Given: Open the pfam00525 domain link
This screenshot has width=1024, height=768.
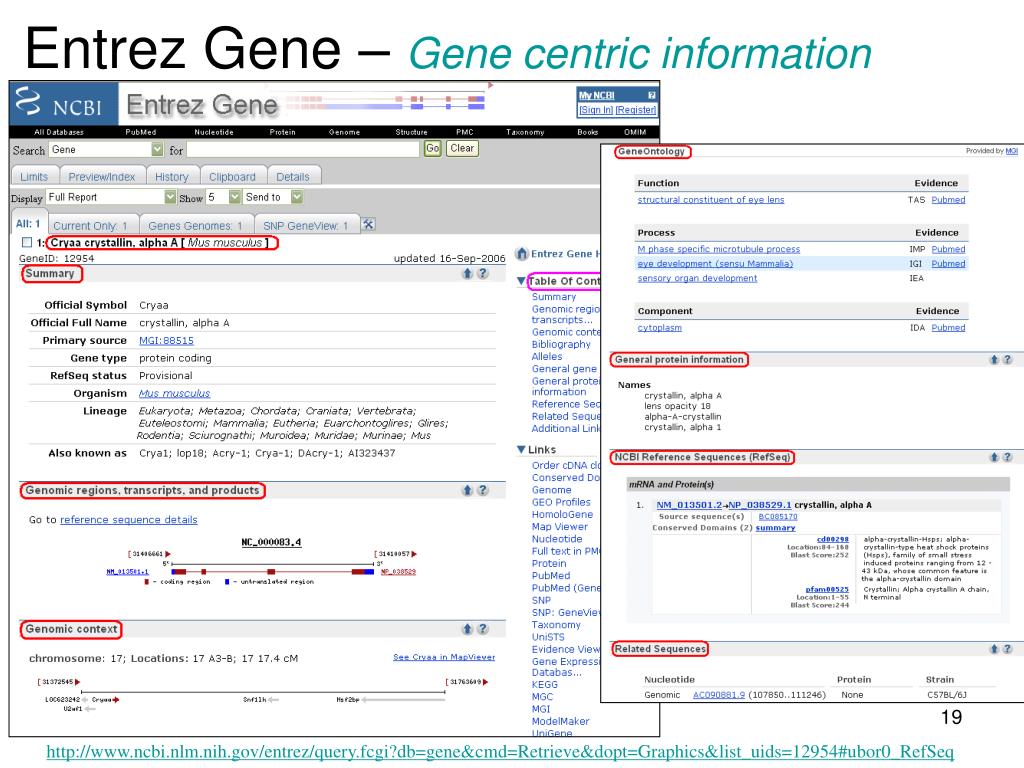Looking at the screenshot, I should 827,589.
